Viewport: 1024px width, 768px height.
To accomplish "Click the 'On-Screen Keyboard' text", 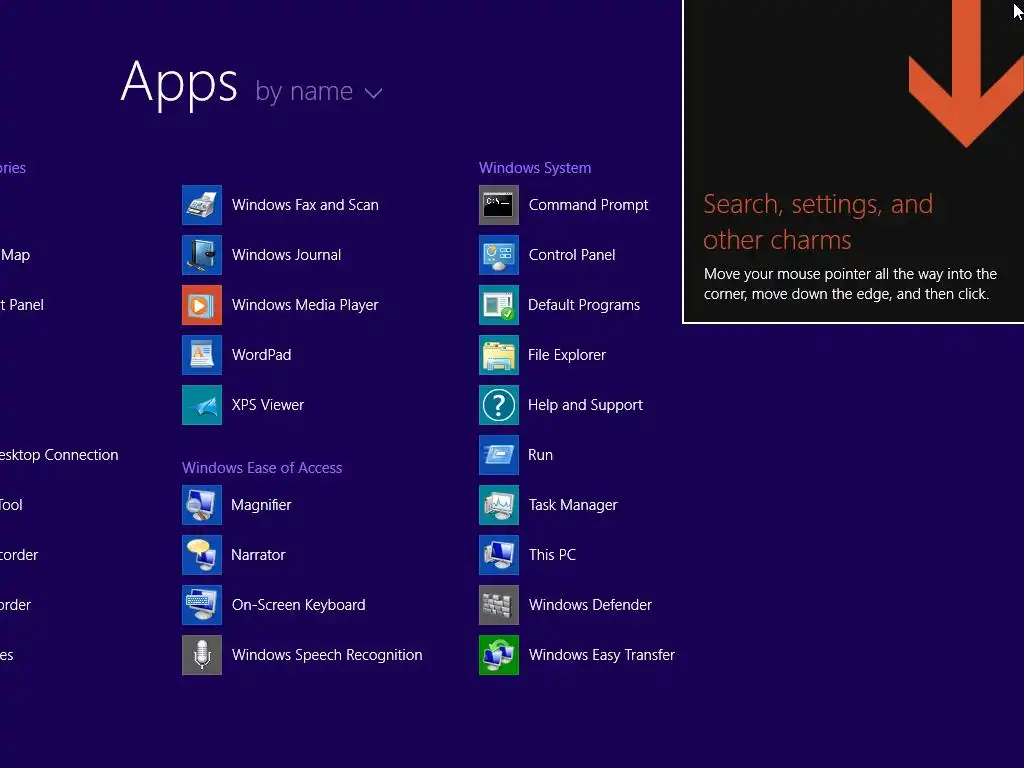I will [x=298, y=605].
